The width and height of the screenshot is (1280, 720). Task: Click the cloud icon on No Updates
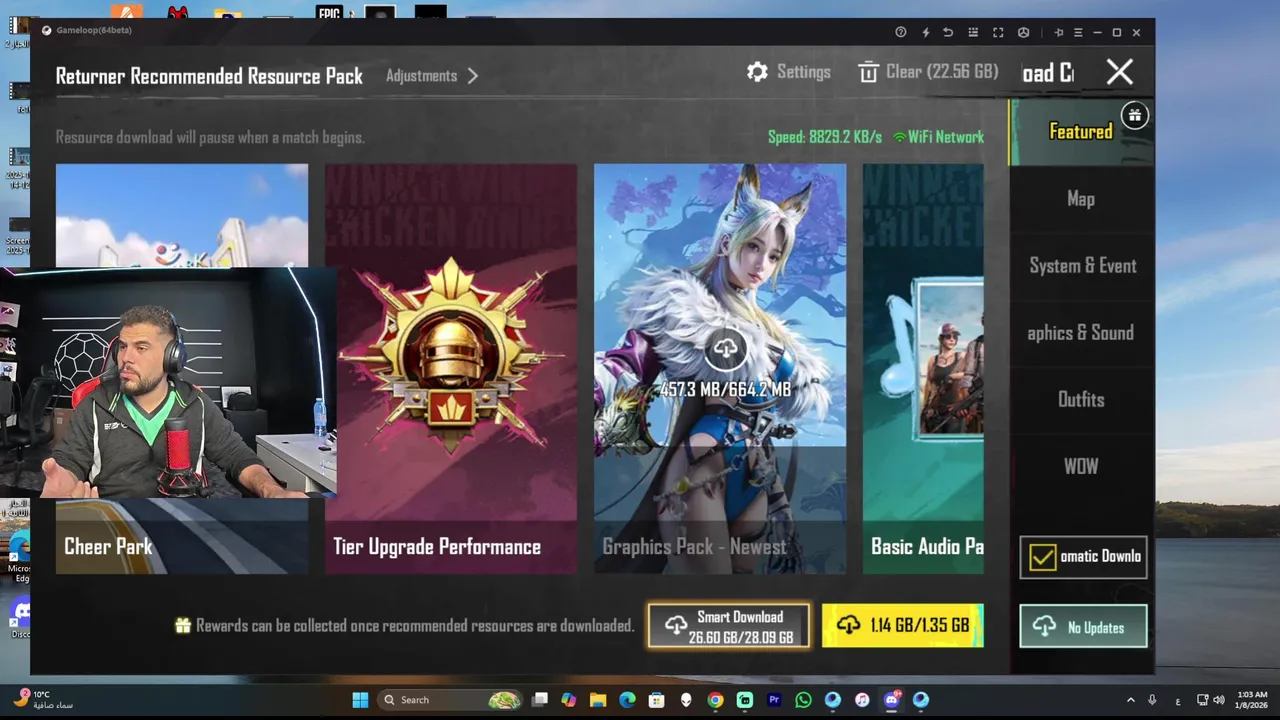click(1044, 626)
